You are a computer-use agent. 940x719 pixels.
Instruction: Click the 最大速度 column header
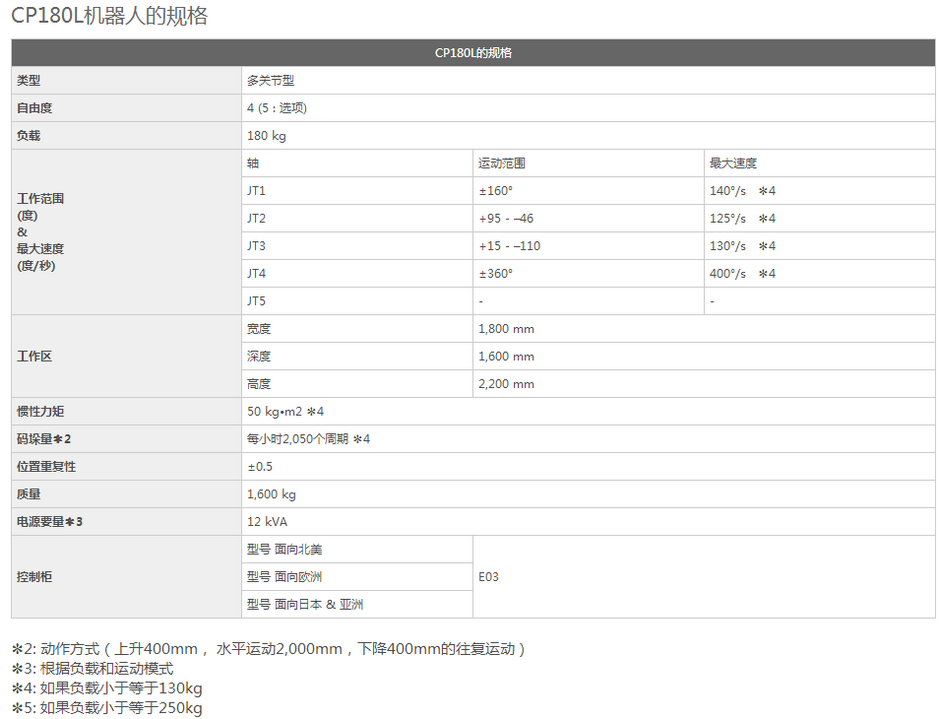[x=733, y=163]
